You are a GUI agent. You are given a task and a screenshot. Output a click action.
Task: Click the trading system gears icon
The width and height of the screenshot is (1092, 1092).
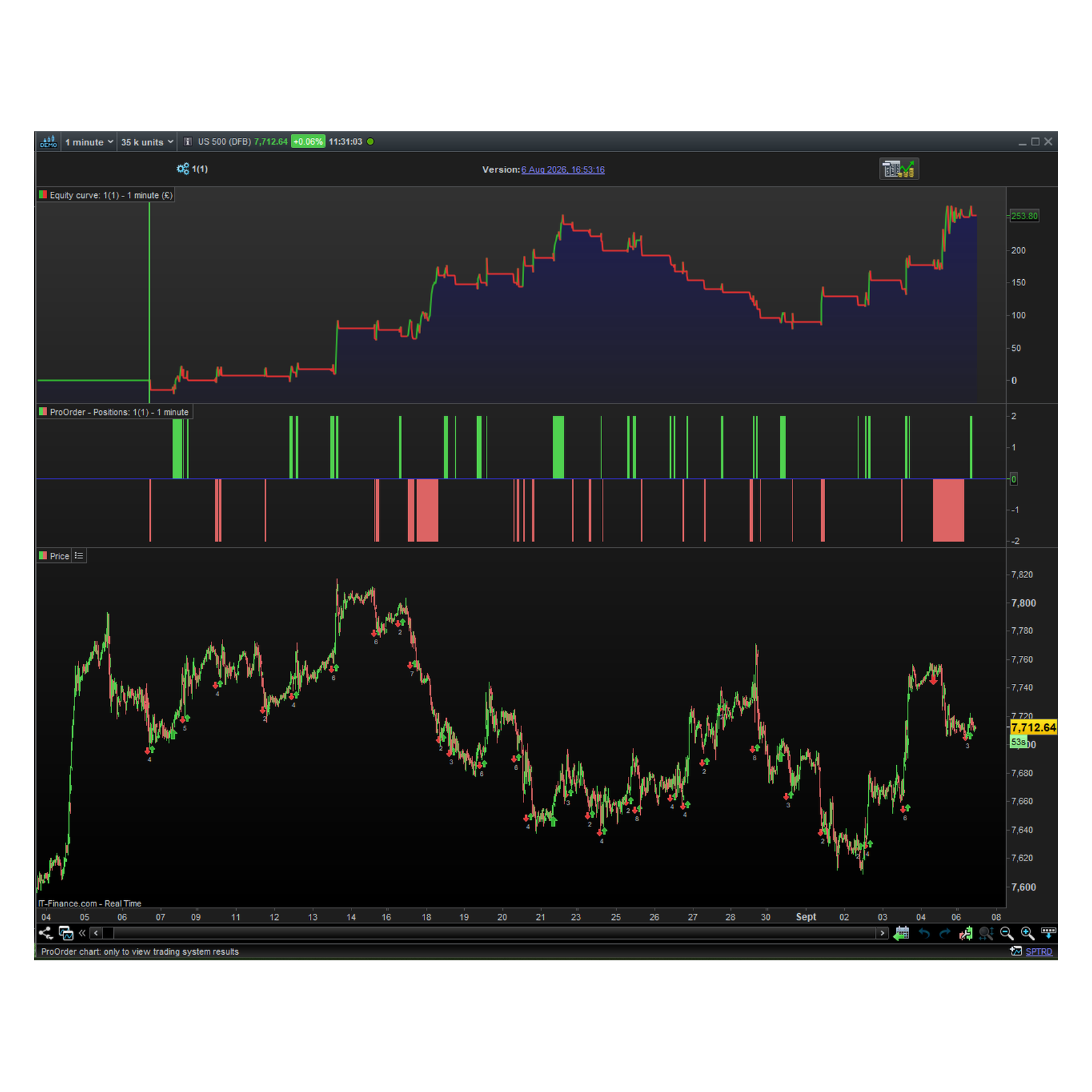pos(183,169)
